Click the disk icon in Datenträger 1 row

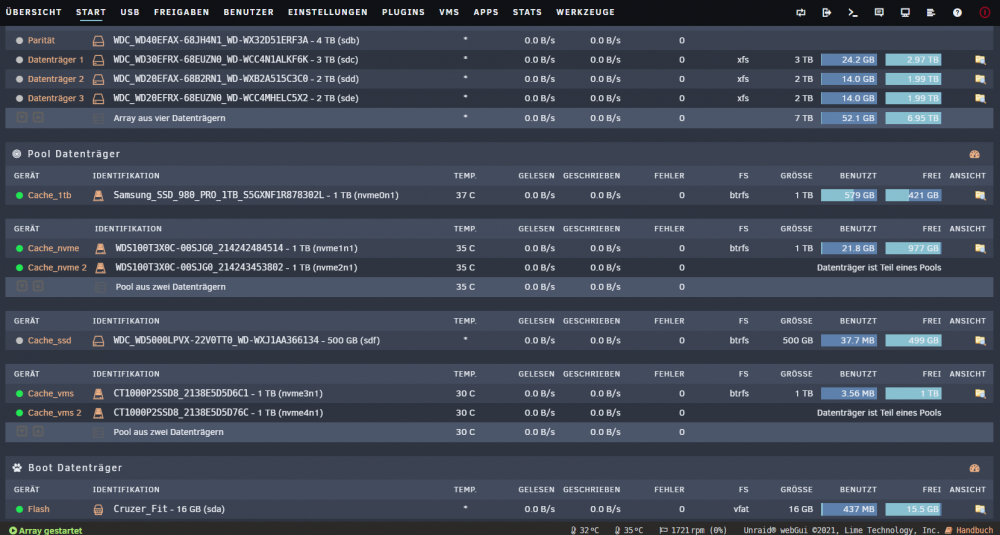(98, 60)
